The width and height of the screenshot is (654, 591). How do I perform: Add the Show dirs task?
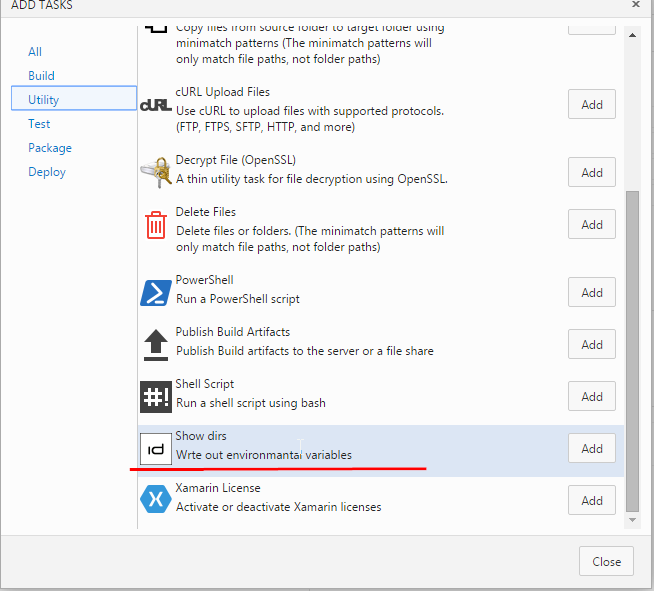click(x=592, y=449)
